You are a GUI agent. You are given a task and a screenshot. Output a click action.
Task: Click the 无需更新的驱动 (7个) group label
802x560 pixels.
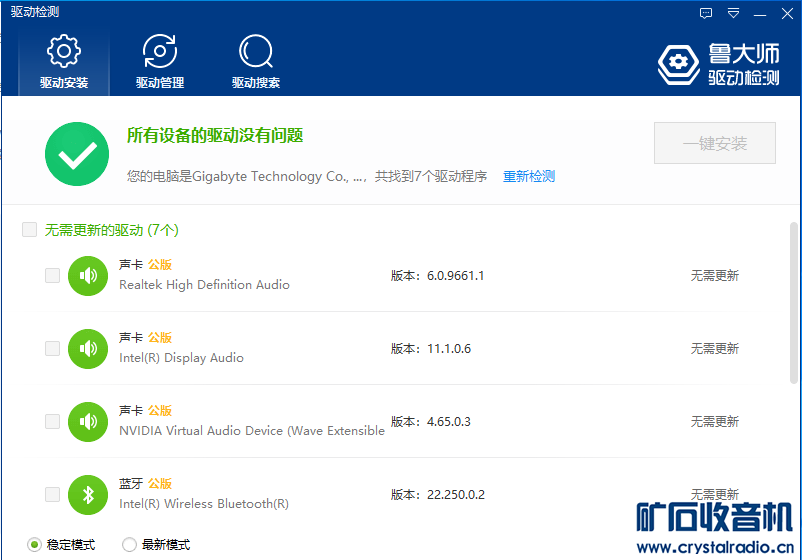(112, 230)
